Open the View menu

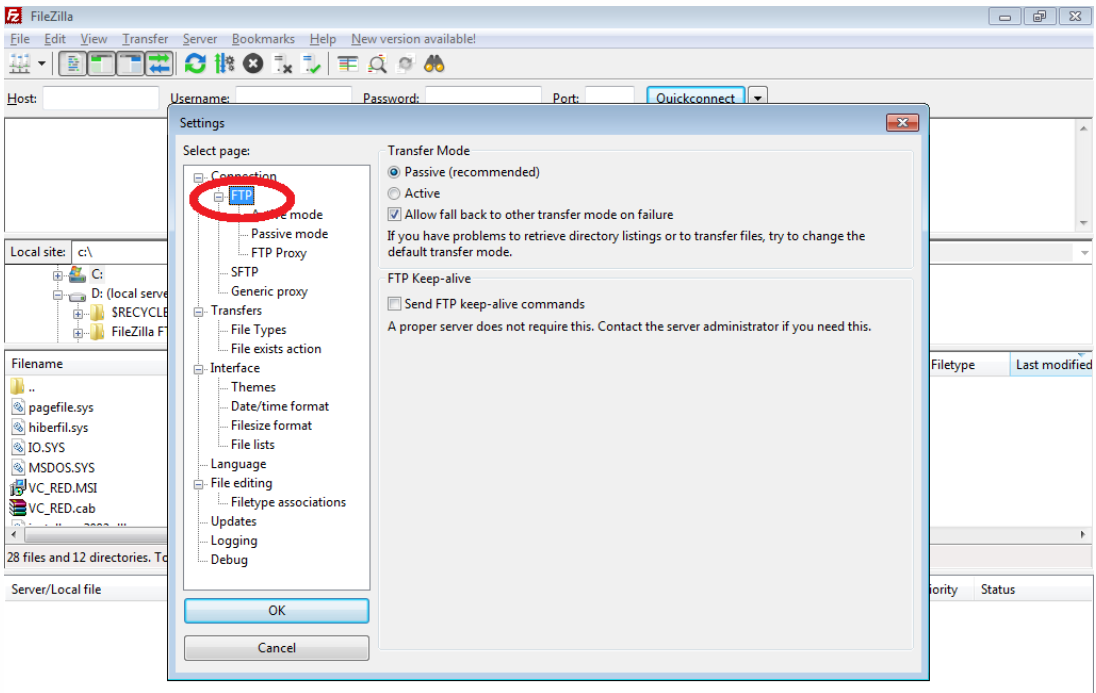94,39
